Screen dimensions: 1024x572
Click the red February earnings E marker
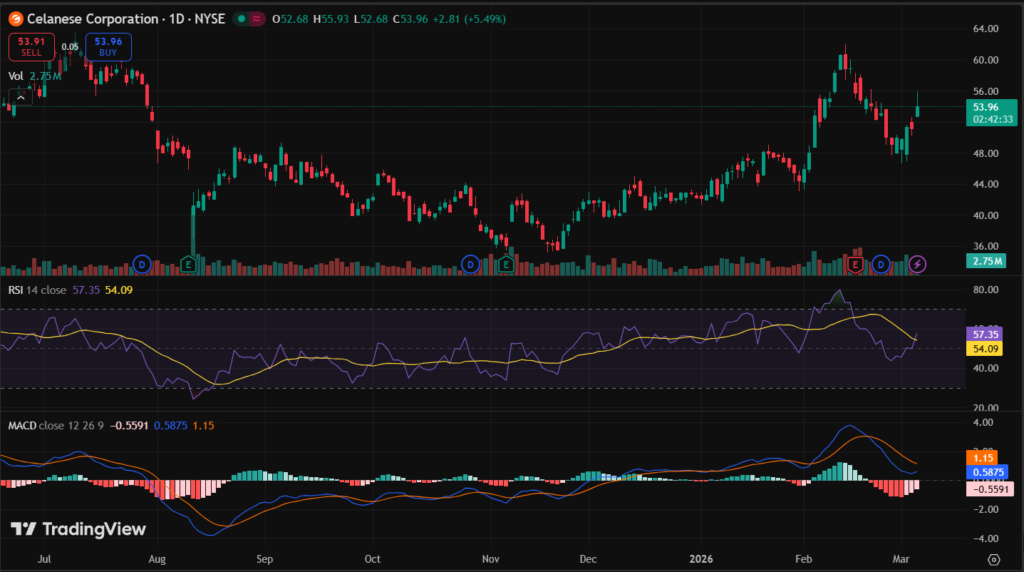pyautogui.click(x=855, y=264)
